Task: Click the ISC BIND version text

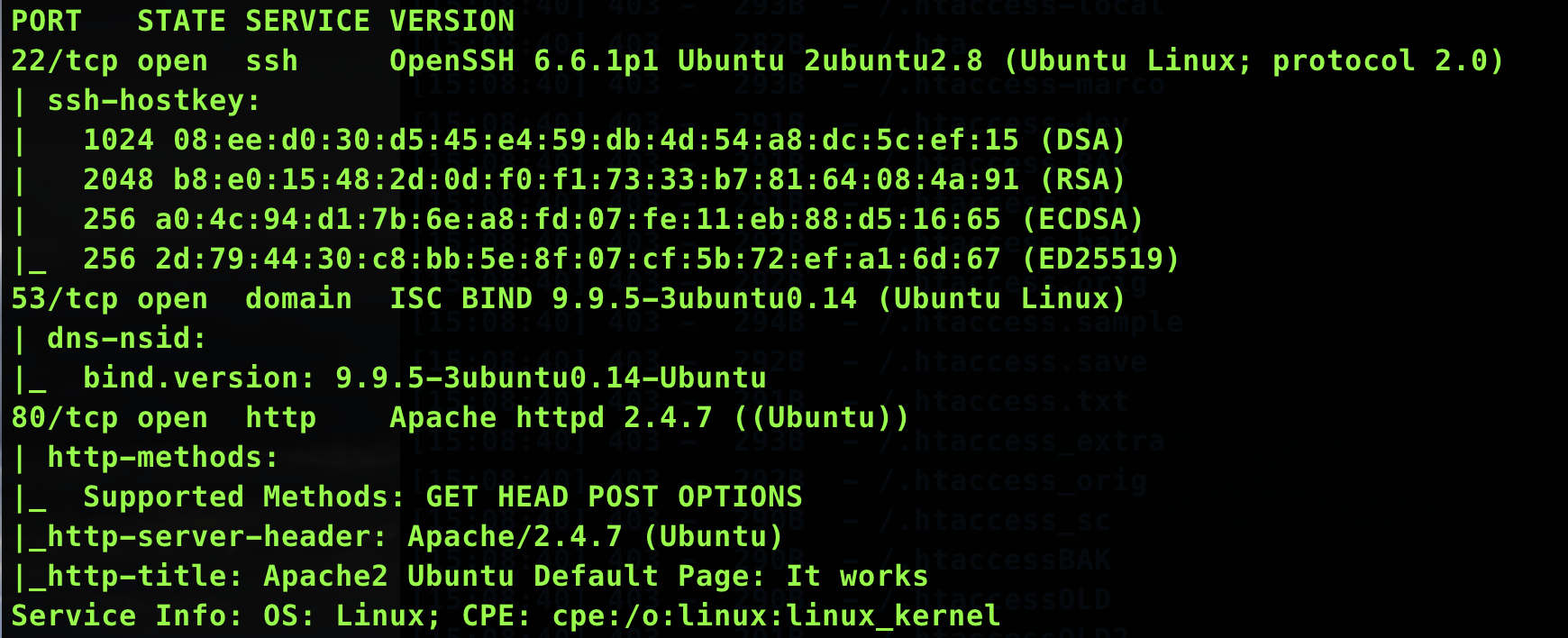Action: (623, 298)
